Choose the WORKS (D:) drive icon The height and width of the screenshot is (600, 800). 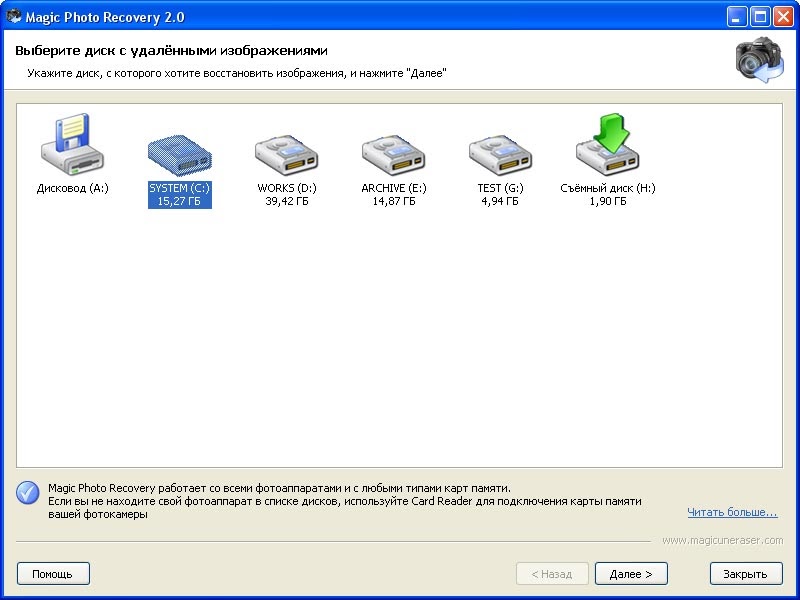(287, 156)
